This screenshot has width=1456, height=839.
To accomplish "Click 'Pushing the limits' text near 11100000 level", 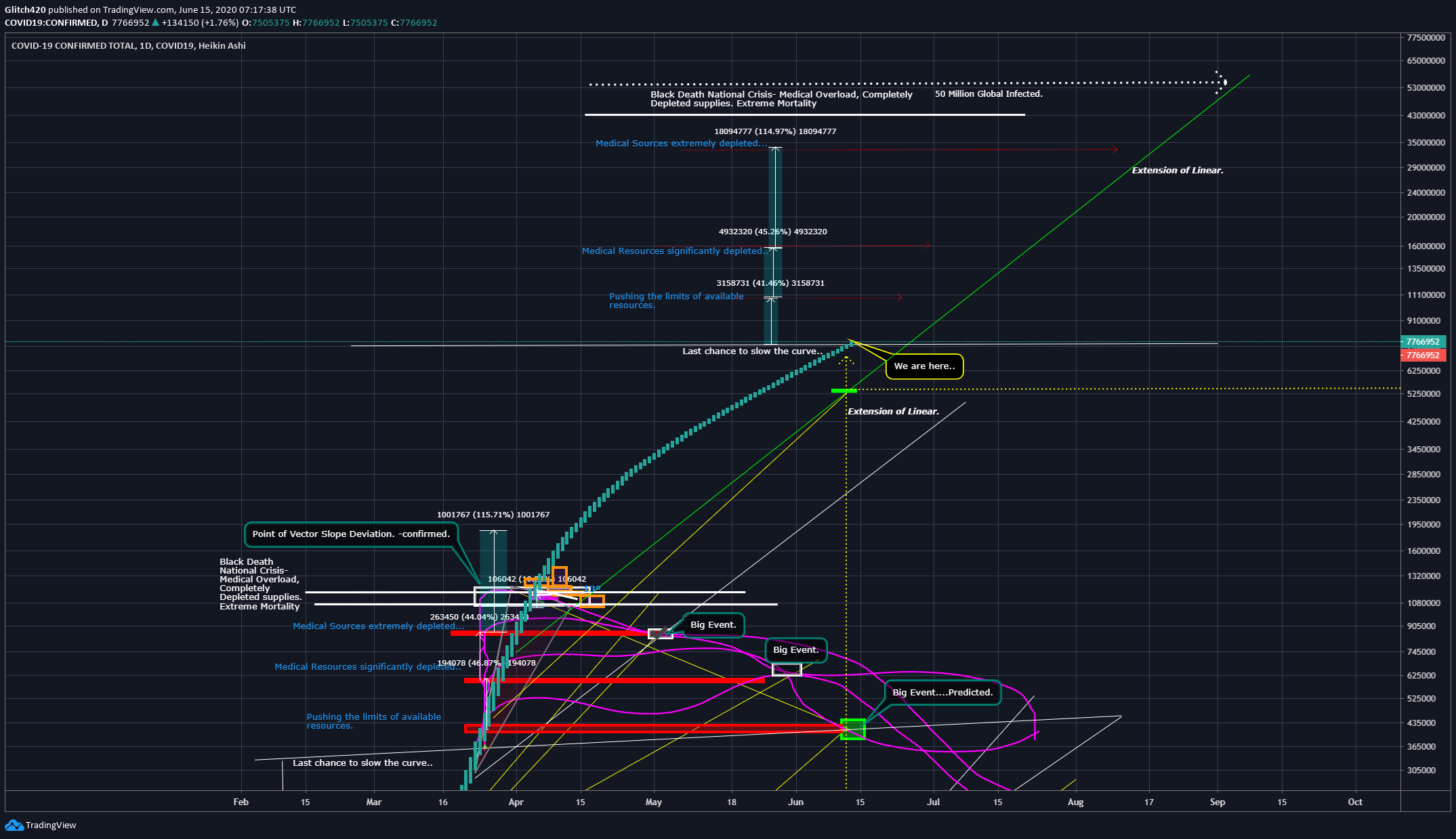I will coord(676,301).
